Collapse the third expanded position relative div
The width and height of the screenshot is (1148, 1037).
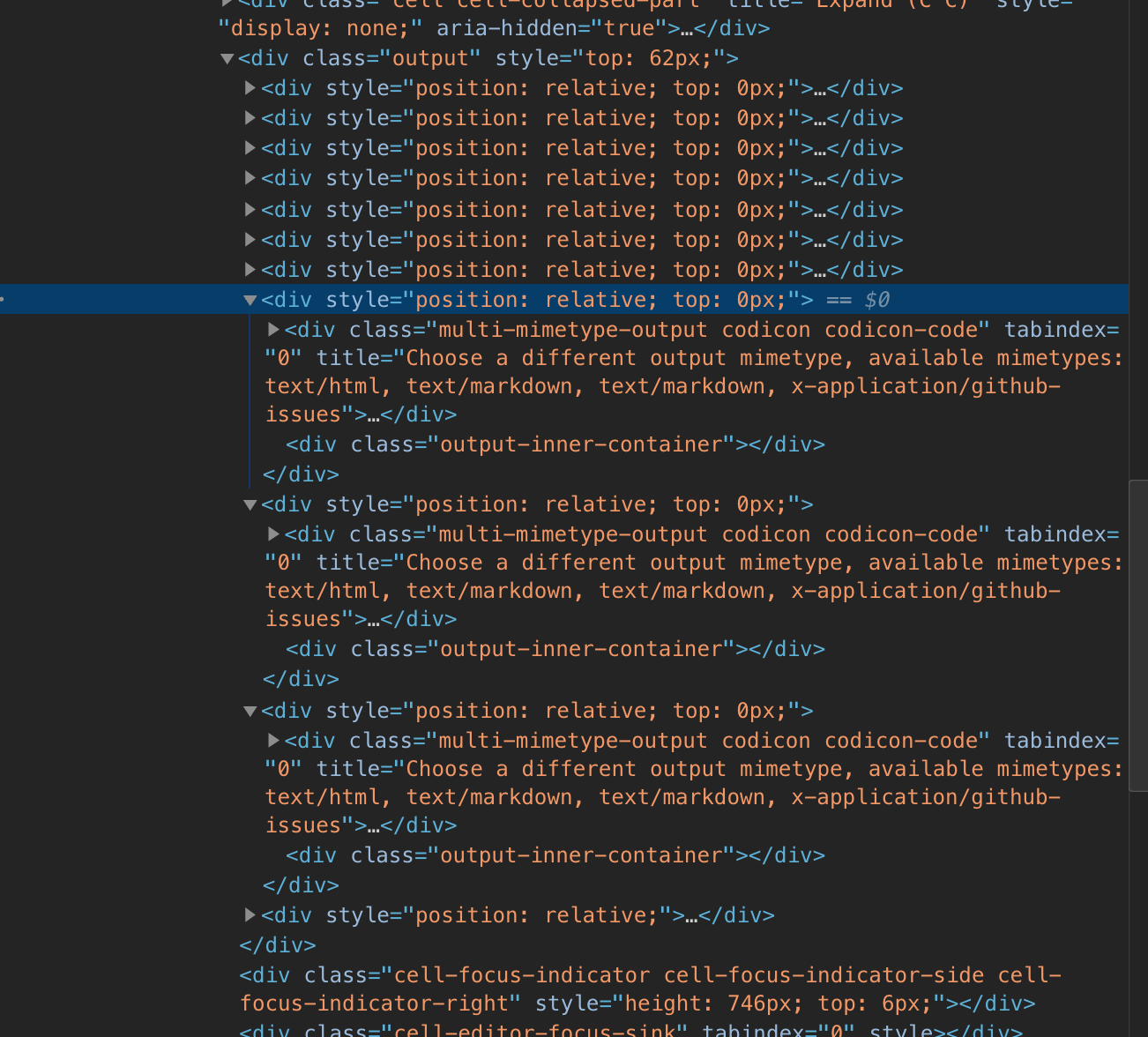[250, 710]
